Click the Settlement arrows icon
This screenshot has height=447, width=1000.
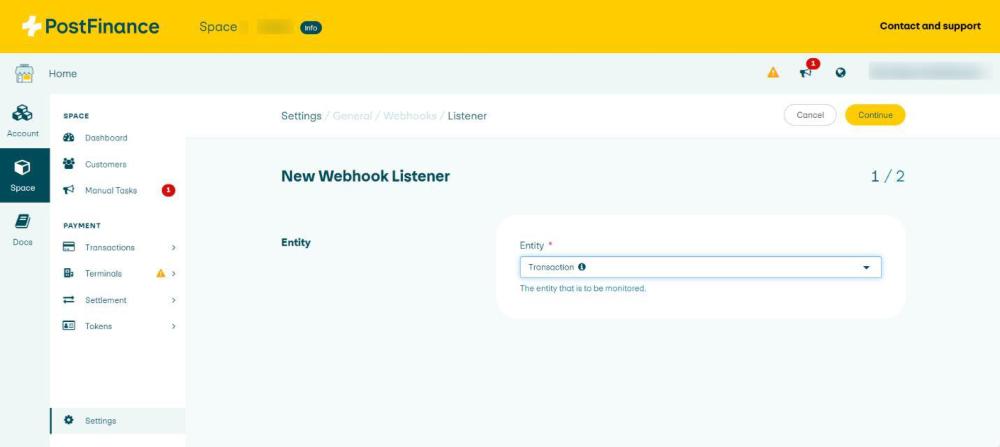click(69, 300)
